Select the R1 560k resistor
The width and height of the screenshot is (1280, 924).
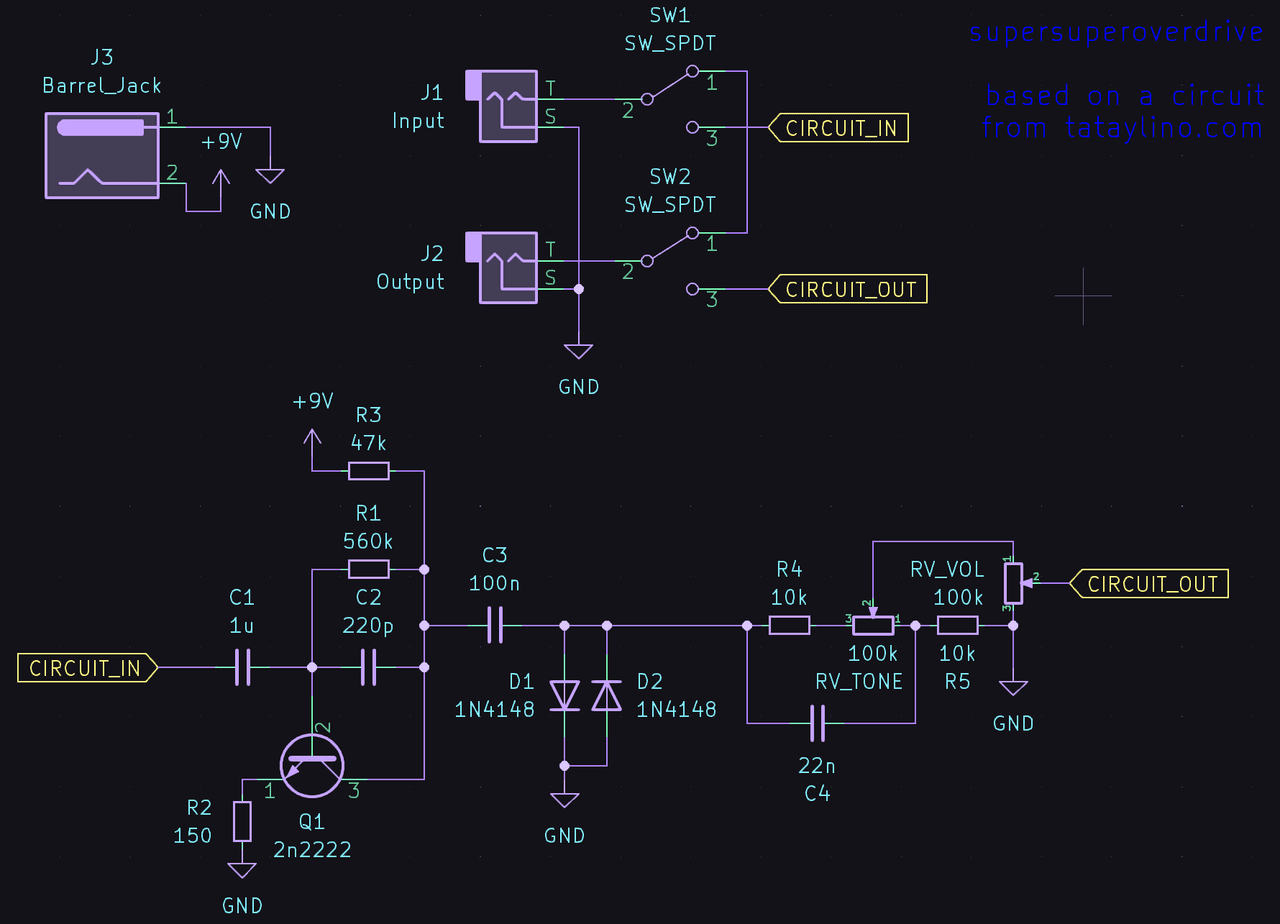pyautogui.click(x=368, y=569)
